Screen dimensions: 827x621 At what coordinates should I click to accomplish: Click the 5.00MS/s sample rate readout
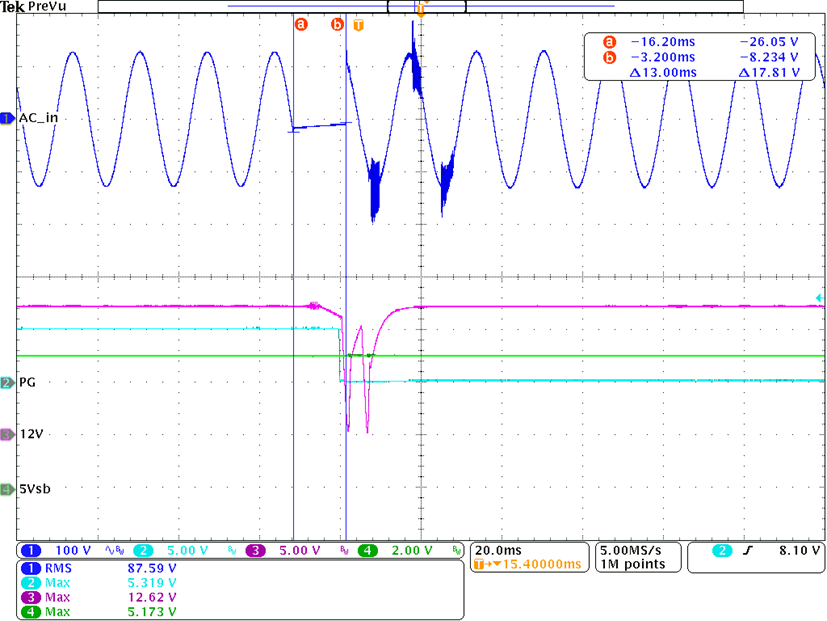tap(628, 550)
